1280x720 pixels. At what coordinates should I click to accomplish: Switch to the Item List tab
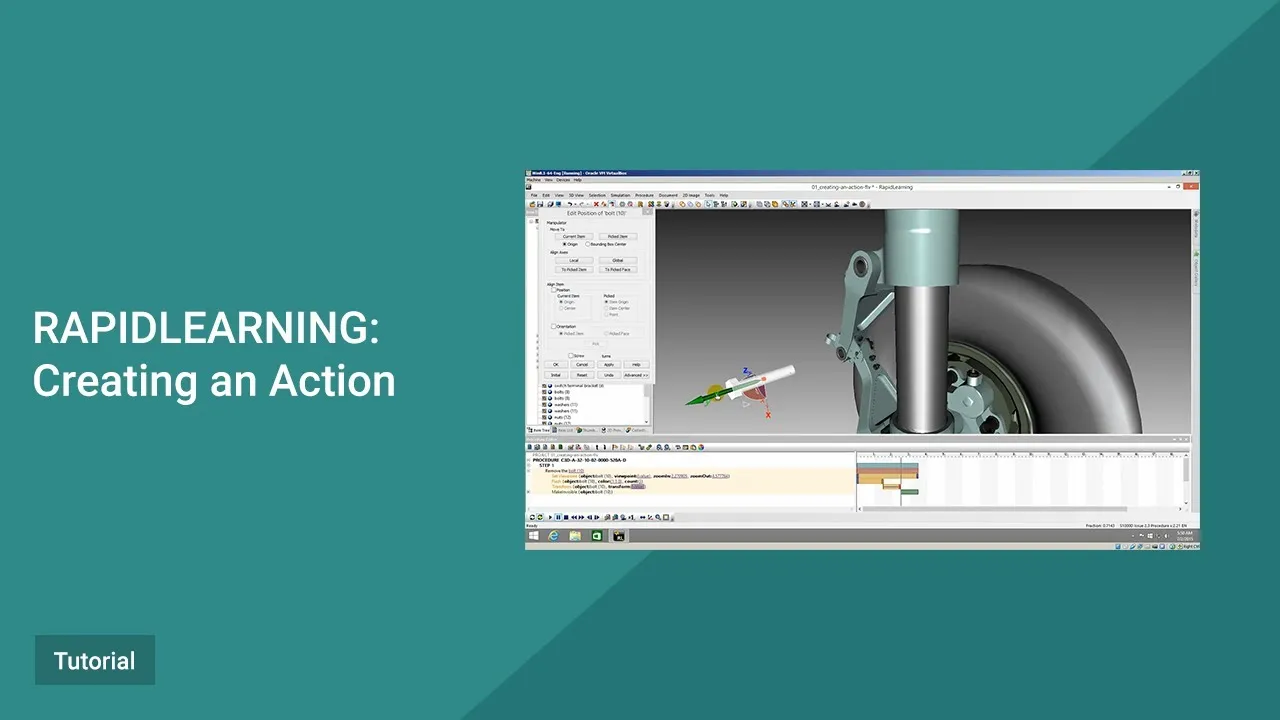[x=565, y=430]
